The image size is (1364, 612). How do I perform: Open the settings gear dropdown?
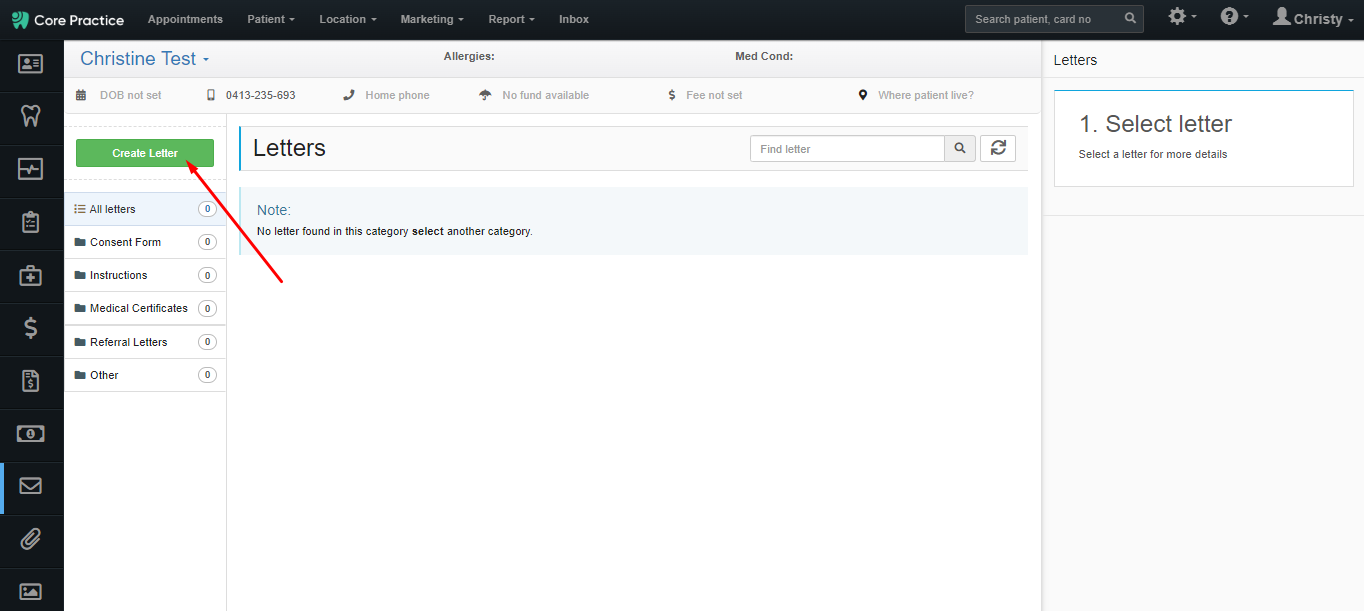click(1182, 17)
